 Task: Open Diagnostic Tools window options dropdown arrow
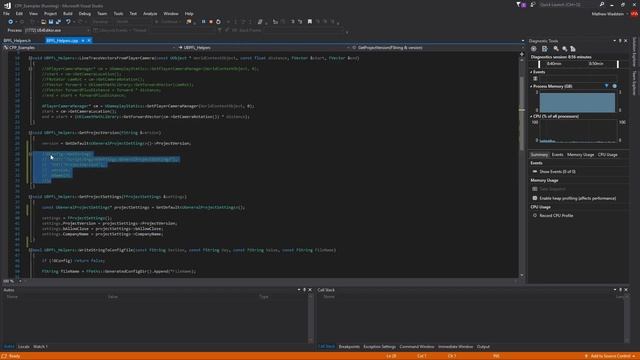(614, 41)
